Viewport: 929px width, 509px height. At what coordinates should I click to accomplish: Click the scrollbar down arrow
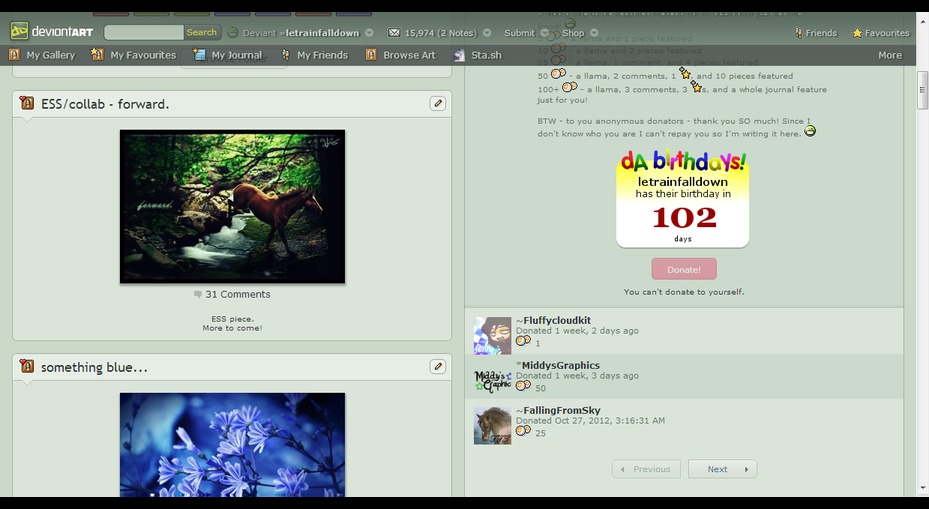tap(922, 490)
